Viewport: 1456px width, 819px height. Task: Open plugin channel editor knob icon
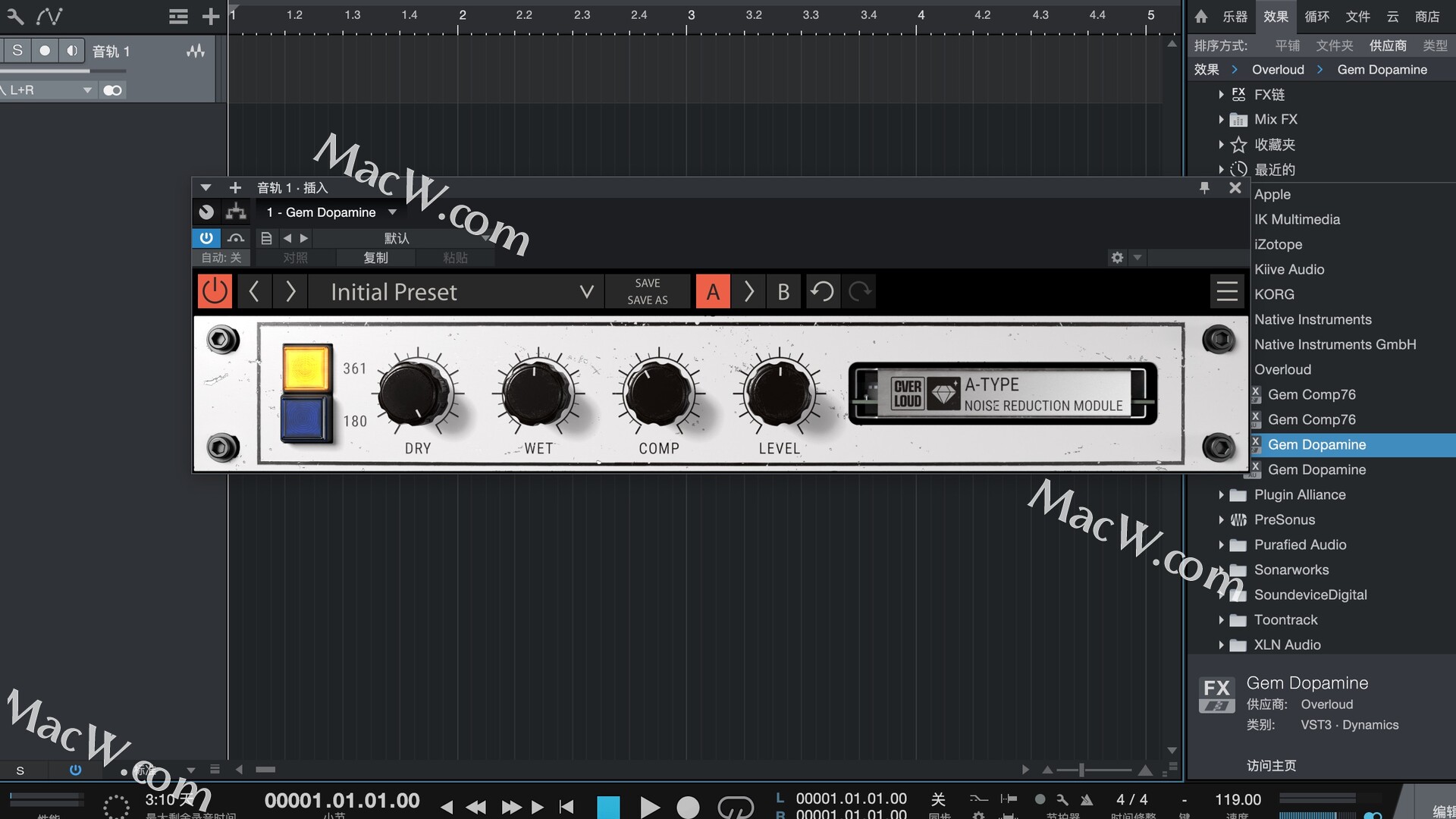coord(206,212)
